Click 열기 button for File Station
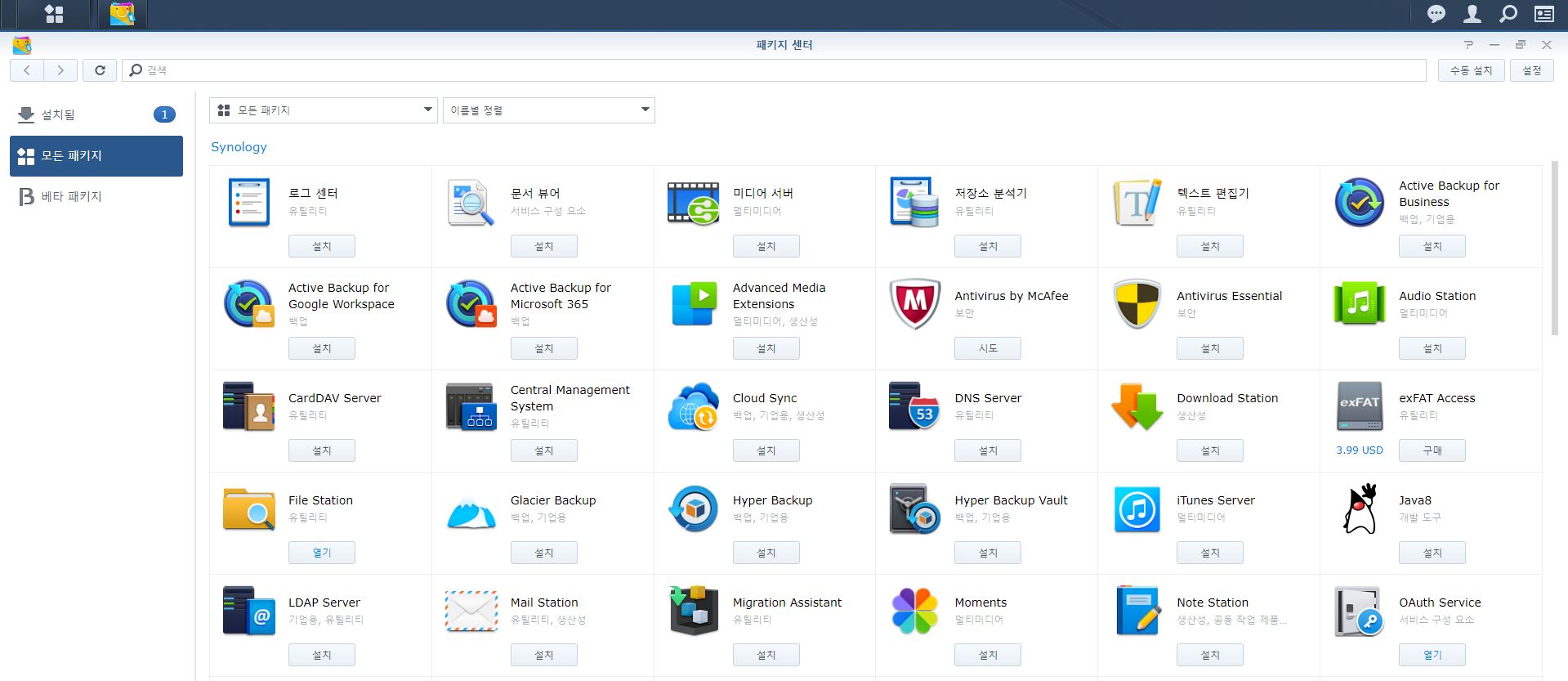Screen dimensions: 1568x681 click(x=322, y=553)
